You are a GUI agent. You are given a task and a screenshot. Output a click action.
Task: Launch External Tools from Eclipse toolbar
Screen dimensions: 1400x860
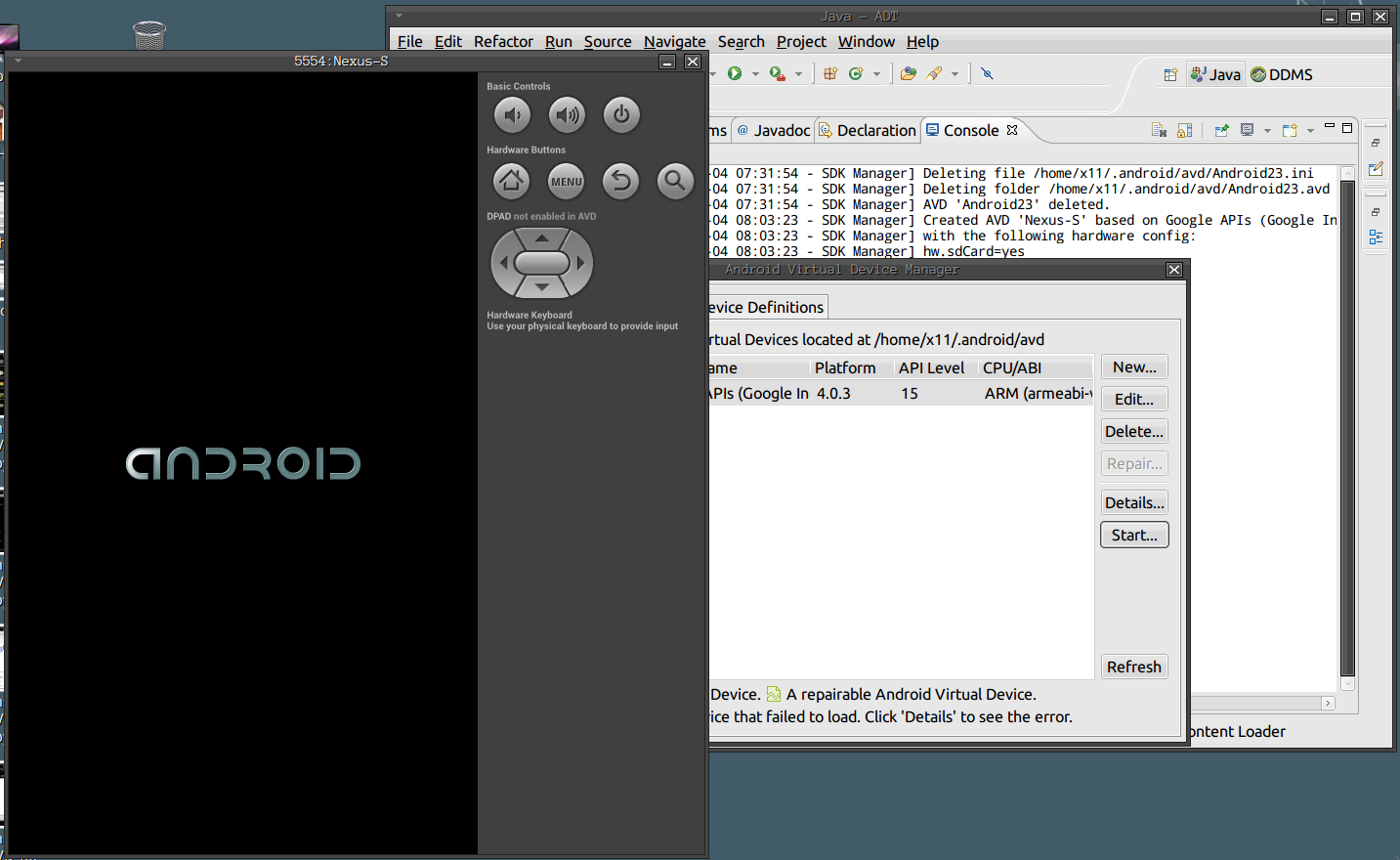778,73
